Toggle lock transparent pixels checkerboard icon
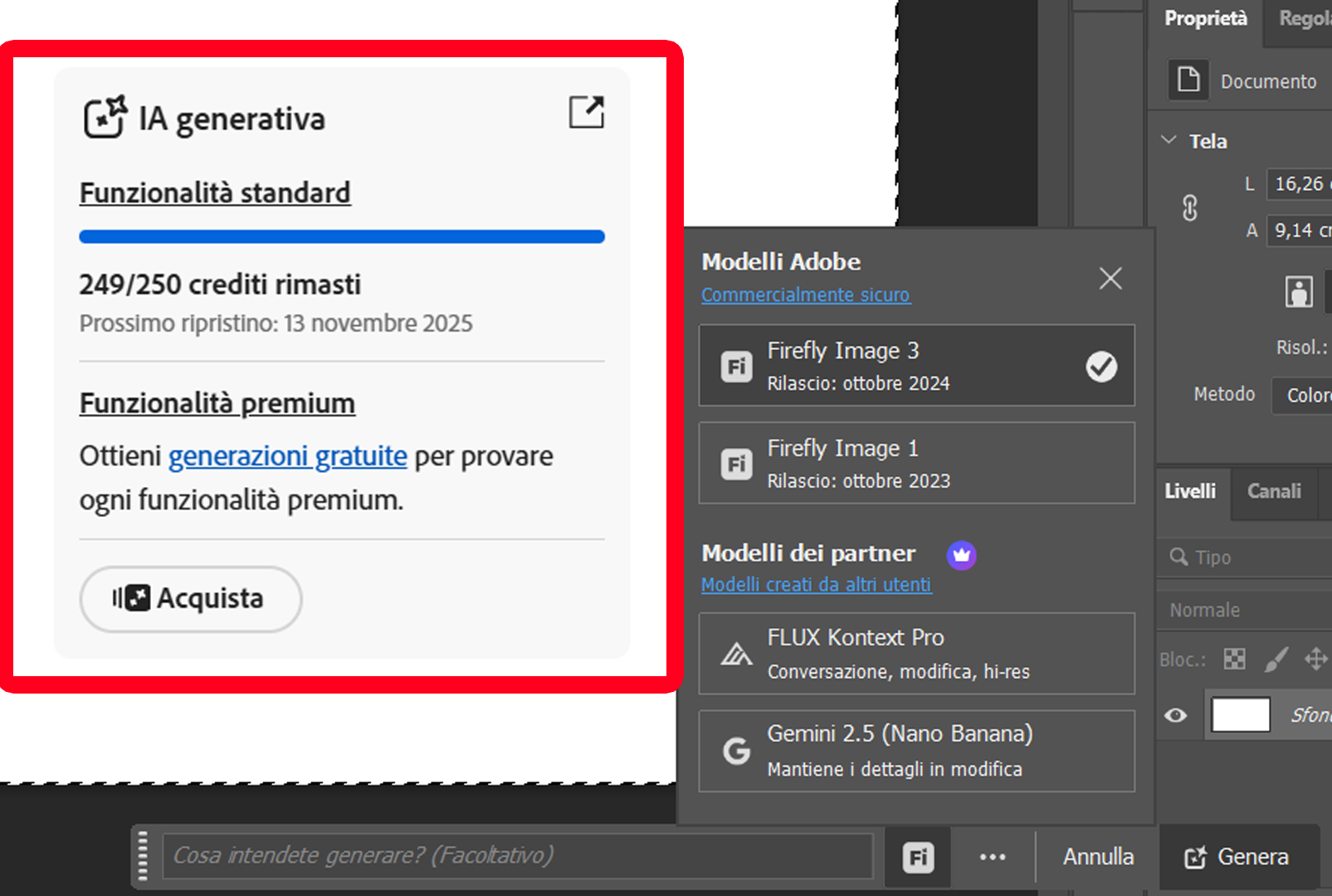Image resolution: width=1332 pixels, height=896 pixels. coord(1234,660)
